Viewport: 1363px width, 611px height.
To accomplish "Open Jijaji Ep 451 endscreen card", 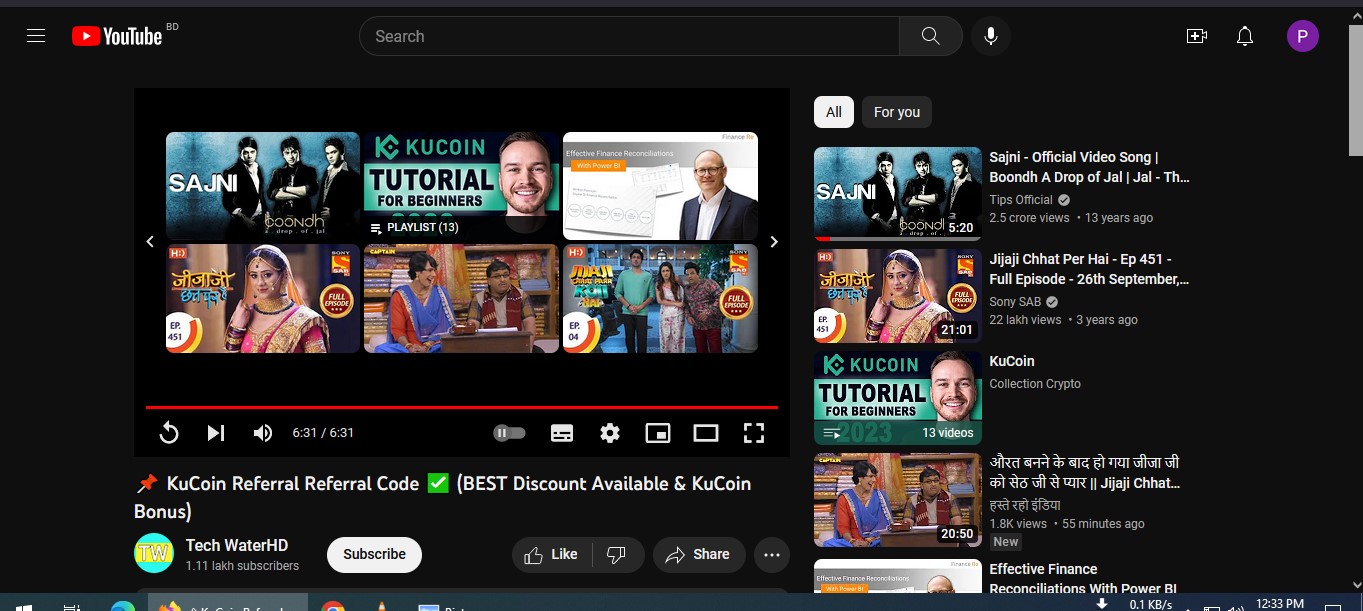I will 263,298.
